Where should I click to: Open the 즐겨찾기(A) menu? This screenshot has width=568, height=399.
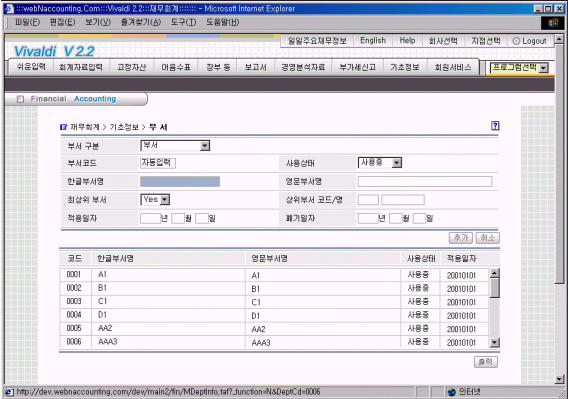point(141,22)
